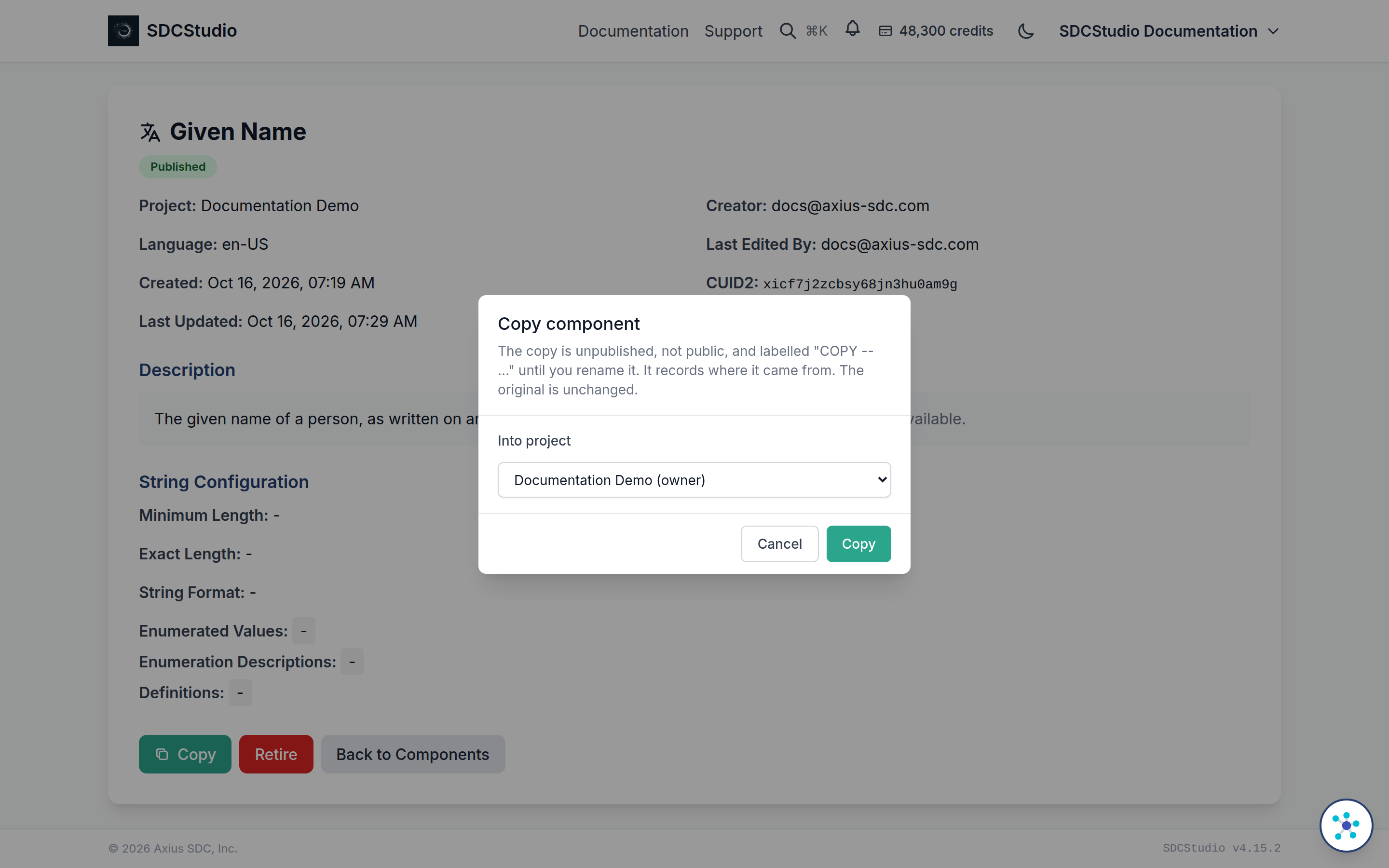This screenshot has height=868, width=1389.
Task: Click the ⌘K shortcut hint
Action: click(816, 31)
